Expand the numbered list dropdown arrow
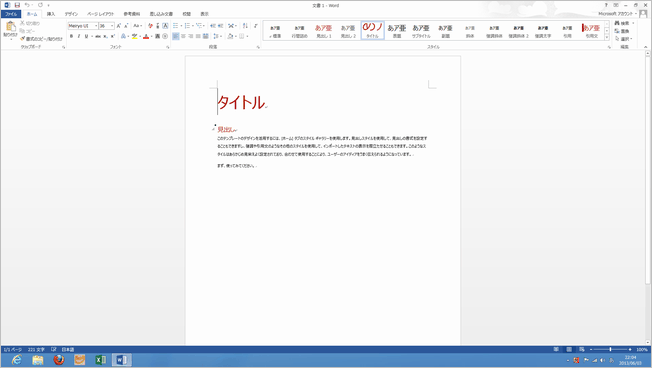 pos(193,26)
